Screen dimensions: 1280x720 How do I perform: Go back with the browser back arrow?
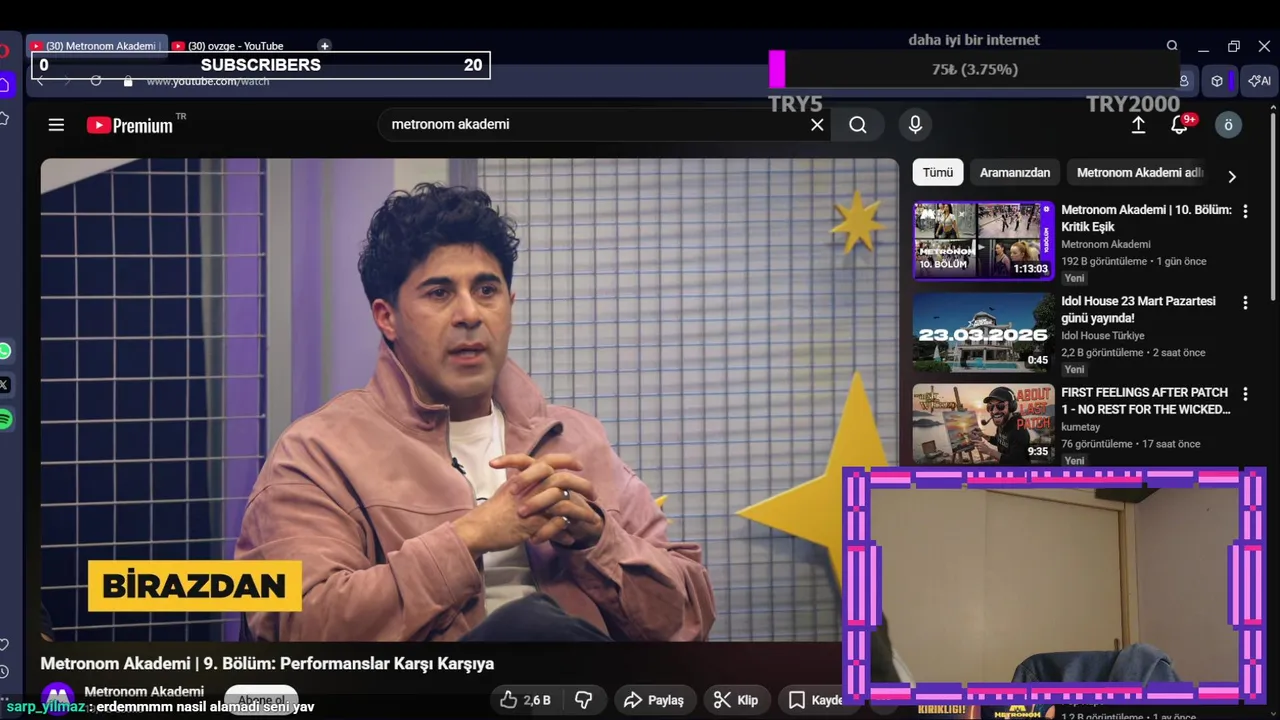[41, 81]
